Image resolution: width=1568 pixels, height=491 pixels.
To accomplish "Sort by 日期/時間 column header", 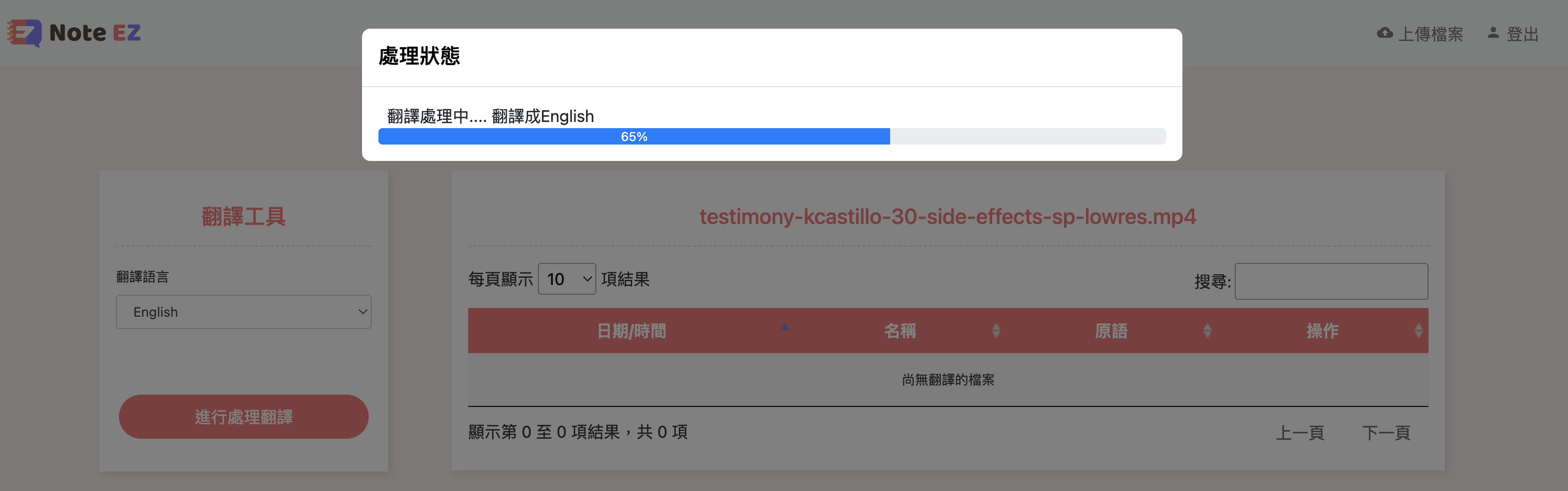I will click(x=631, y=331).
